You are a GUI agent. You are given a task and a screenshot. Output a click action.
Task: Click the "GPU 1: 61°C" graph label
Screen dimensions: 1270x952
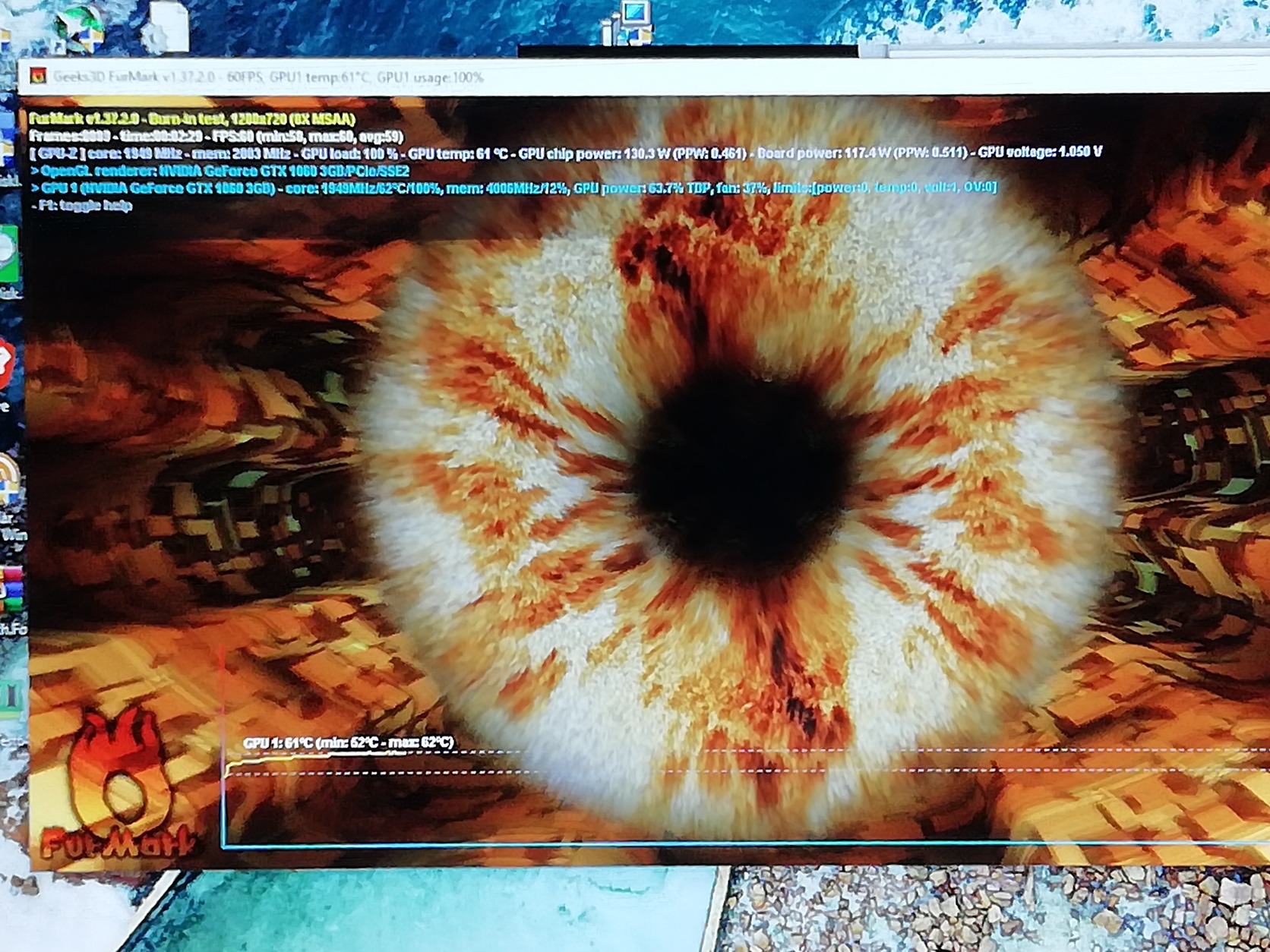(x=349, y=742)
